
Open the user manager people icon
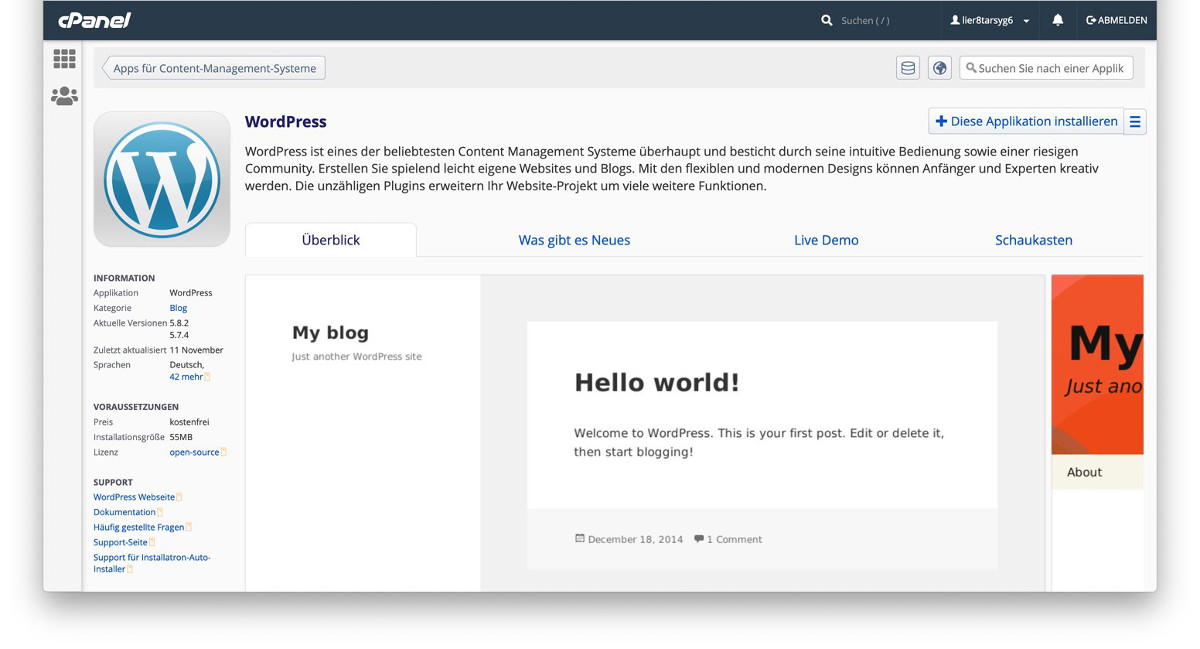pos(64,96)
